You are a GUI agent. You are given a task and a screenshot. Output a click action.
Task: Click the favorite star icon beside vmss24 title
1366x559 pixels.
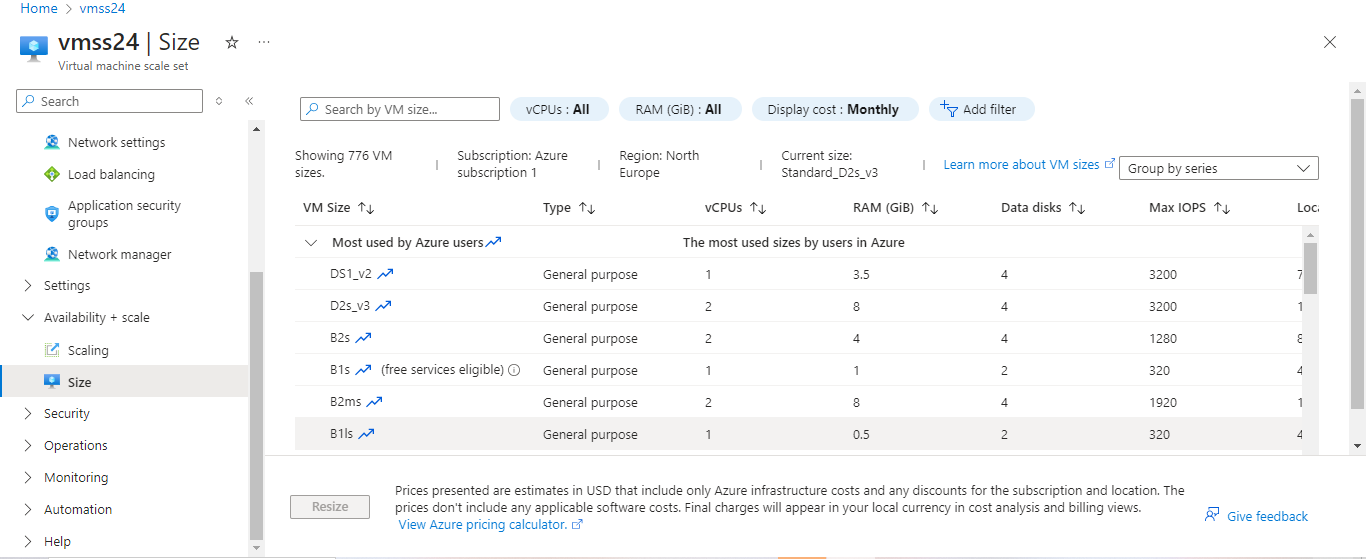pos(232,42)
